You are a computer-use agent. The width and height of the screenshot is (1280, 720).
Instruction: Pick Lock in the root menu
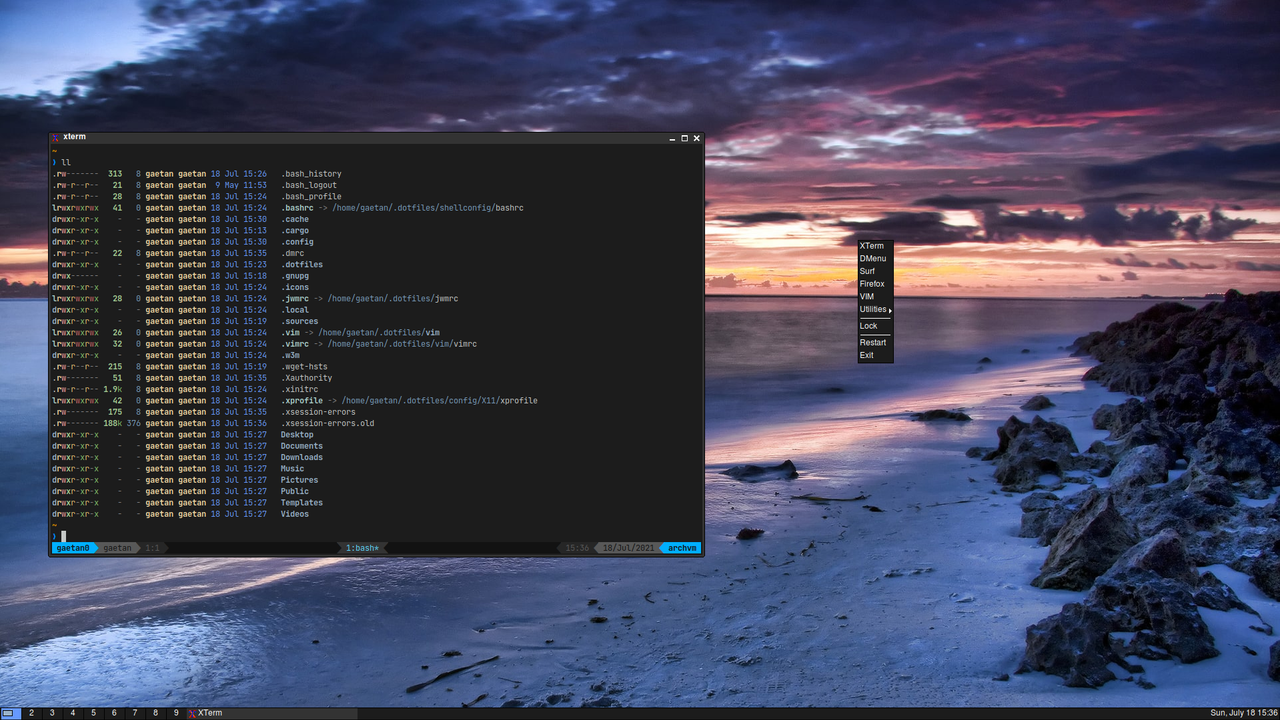coord(875,326)
